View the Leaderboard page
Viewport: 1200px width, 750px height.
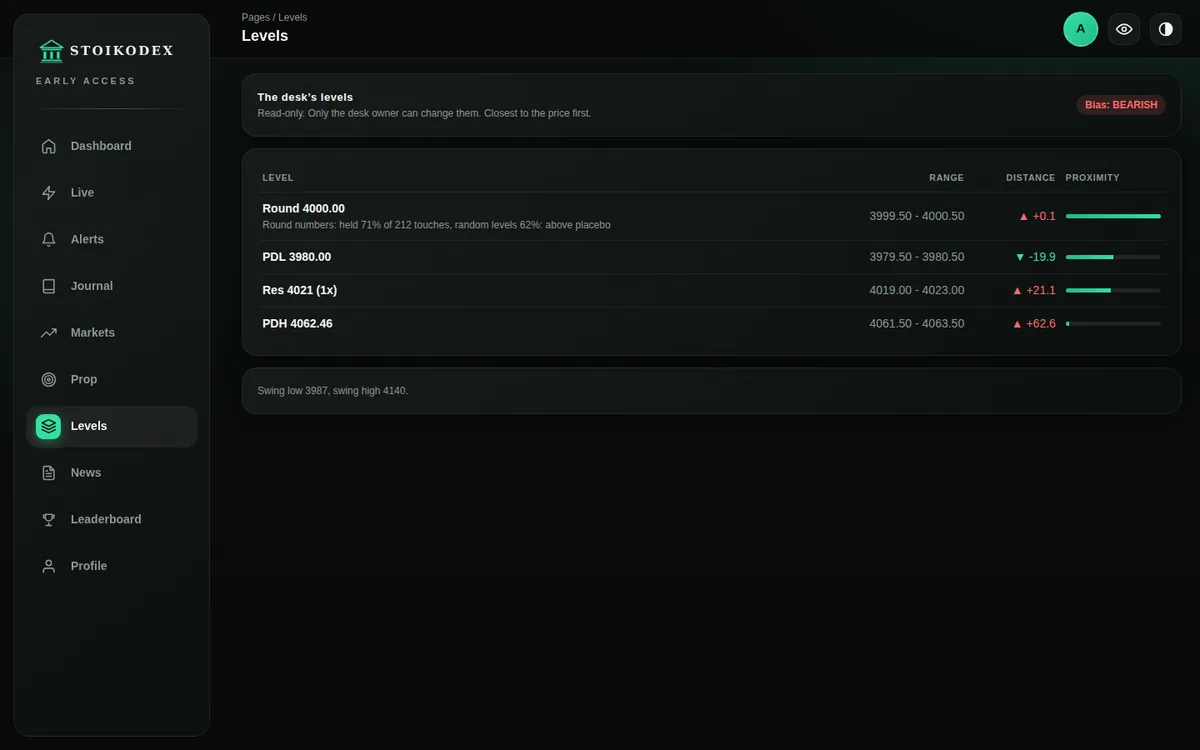pos(112,520)
